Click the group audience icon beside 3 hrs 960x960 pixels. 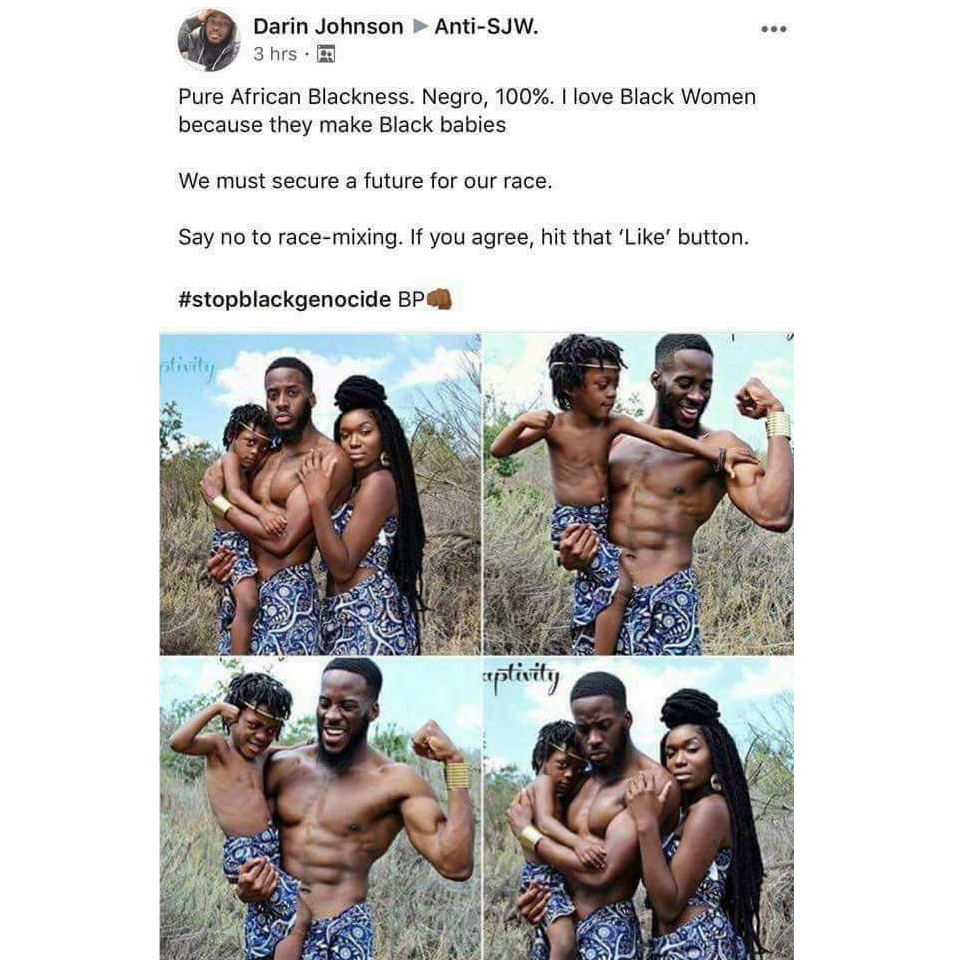tap(326, 54)
